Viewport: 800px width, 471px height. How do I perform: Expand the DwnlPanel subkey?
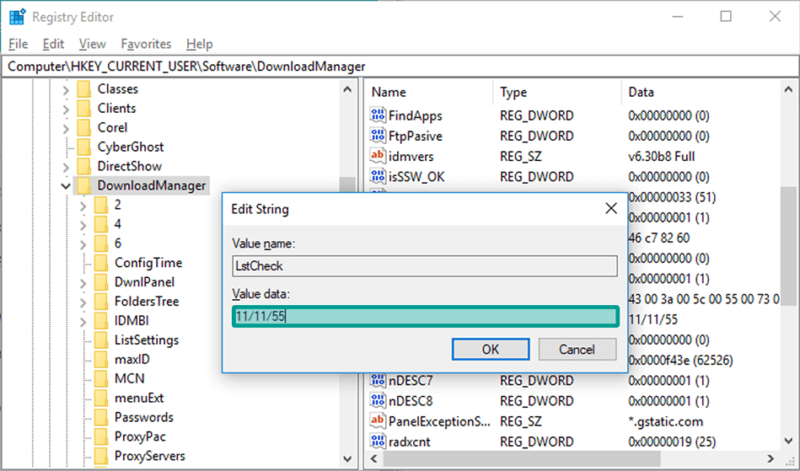click(83, 282)
